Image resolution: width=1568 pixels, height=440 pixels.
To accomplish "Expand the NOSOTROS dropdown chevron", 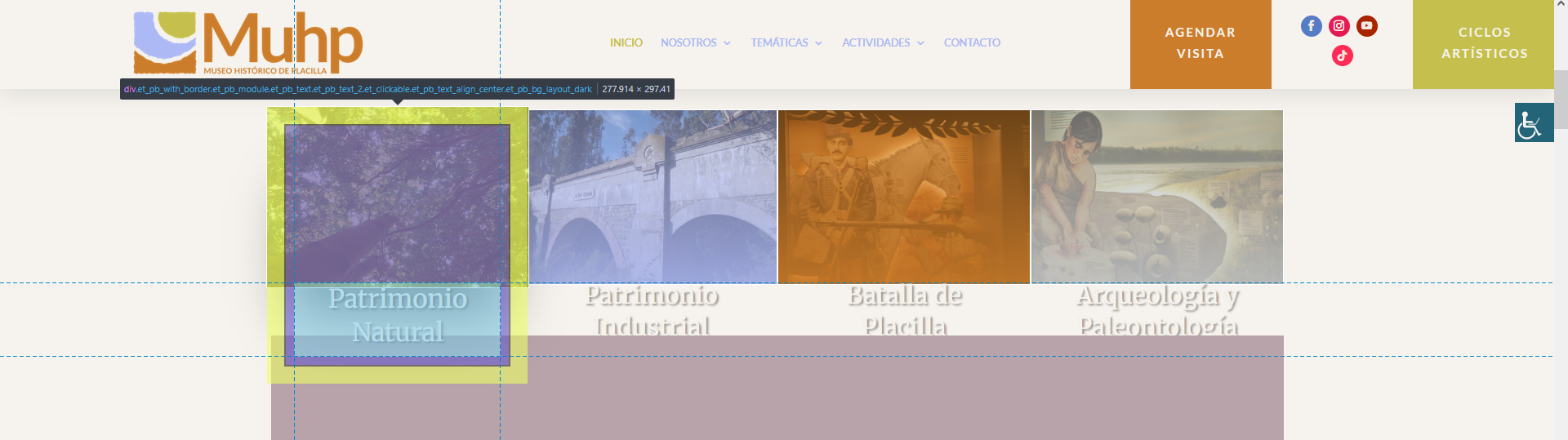I will click(x=727, y=43).
